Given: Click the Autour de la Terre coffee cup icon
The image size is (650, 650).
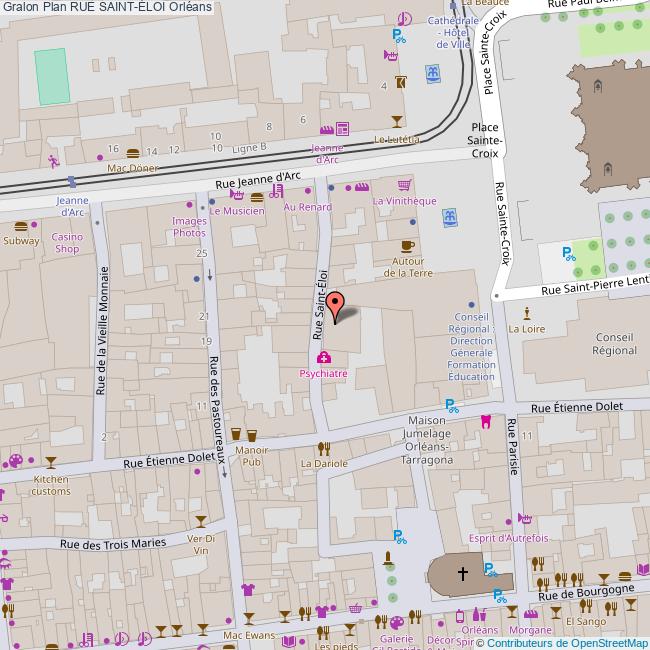Looking at the screenshot, I should click(407, 246).
